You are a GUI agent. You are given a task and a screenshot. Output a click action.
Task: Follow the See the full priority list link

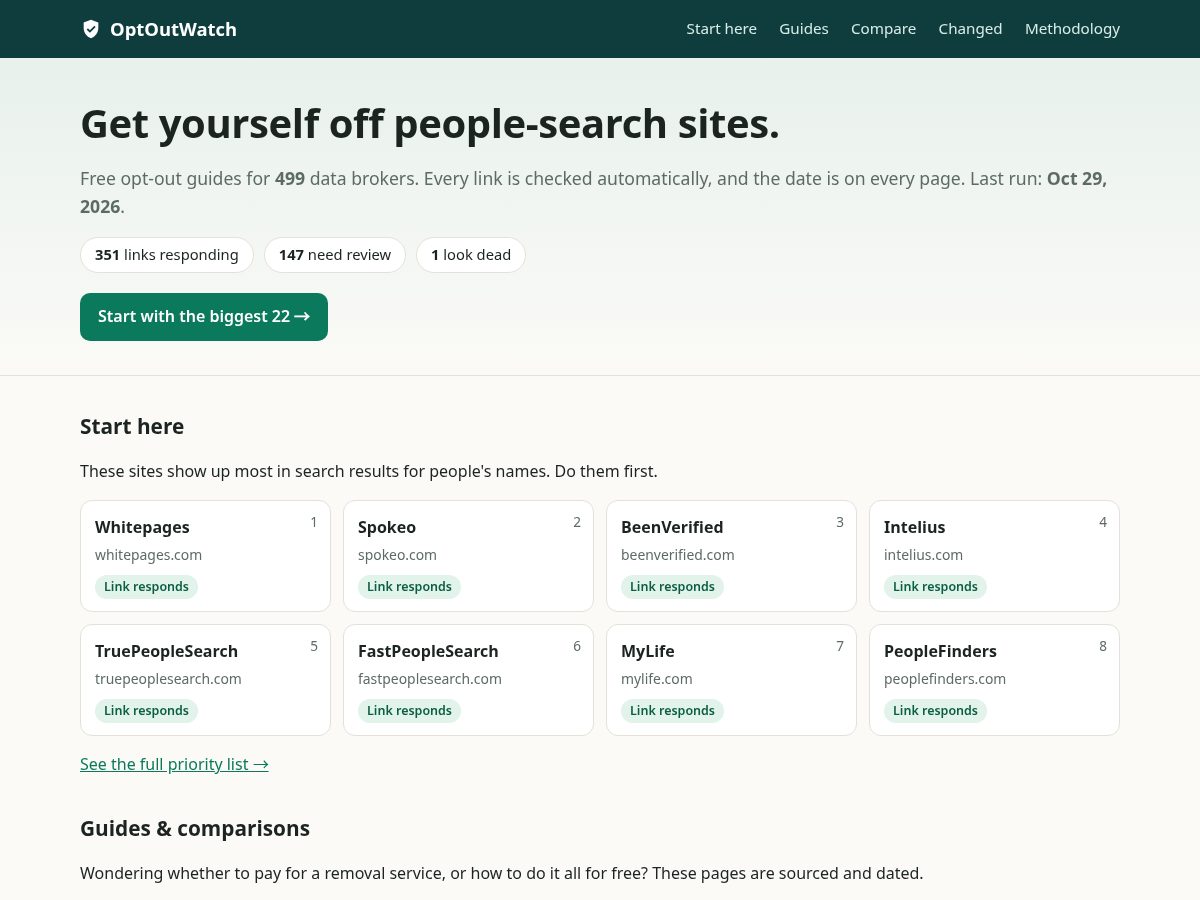[174, 764]
